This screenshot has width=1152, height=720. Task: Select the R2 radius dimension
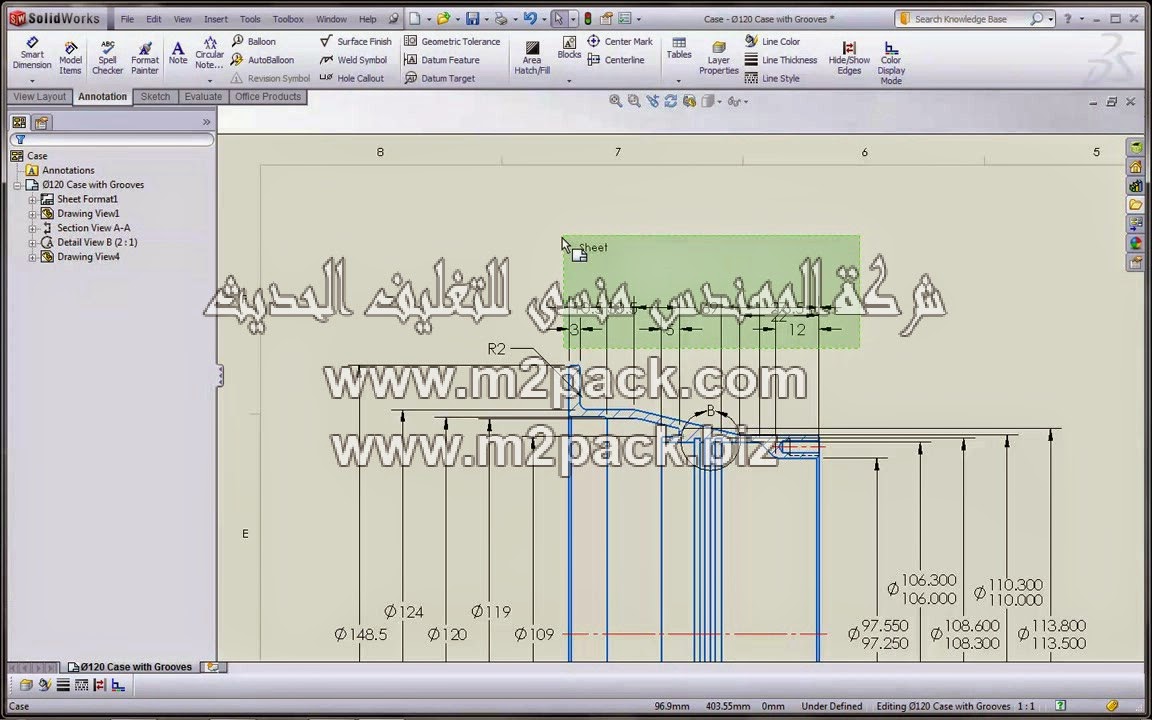(x=497, y=349)
